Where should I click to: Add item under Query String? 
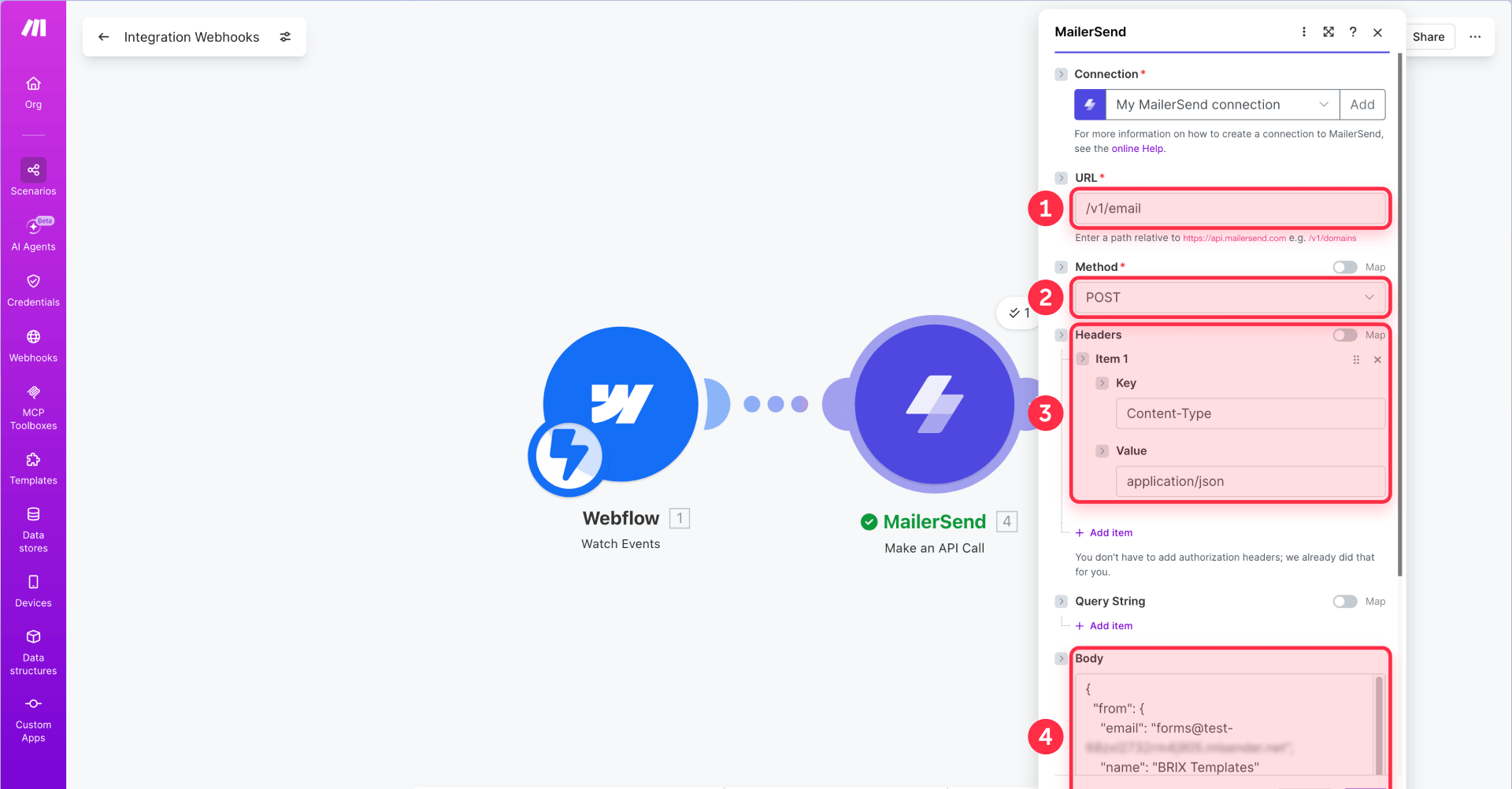[1104, 626]
